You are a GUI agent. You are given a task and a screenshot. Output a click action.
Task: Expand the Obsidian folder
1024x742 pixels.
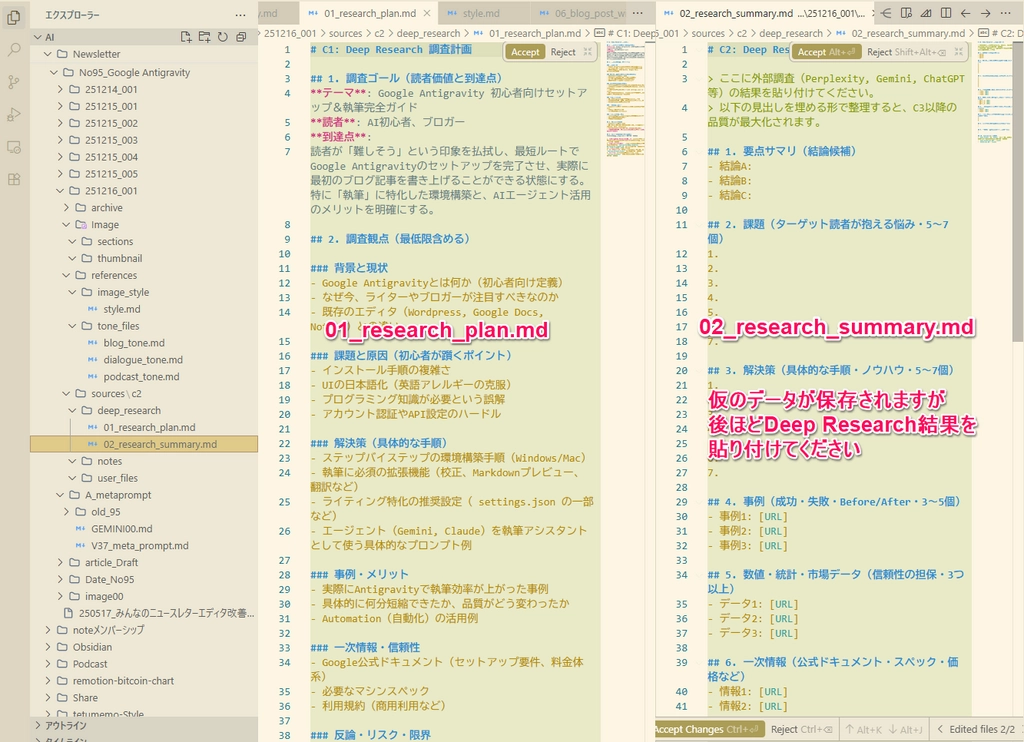point(48,647)
